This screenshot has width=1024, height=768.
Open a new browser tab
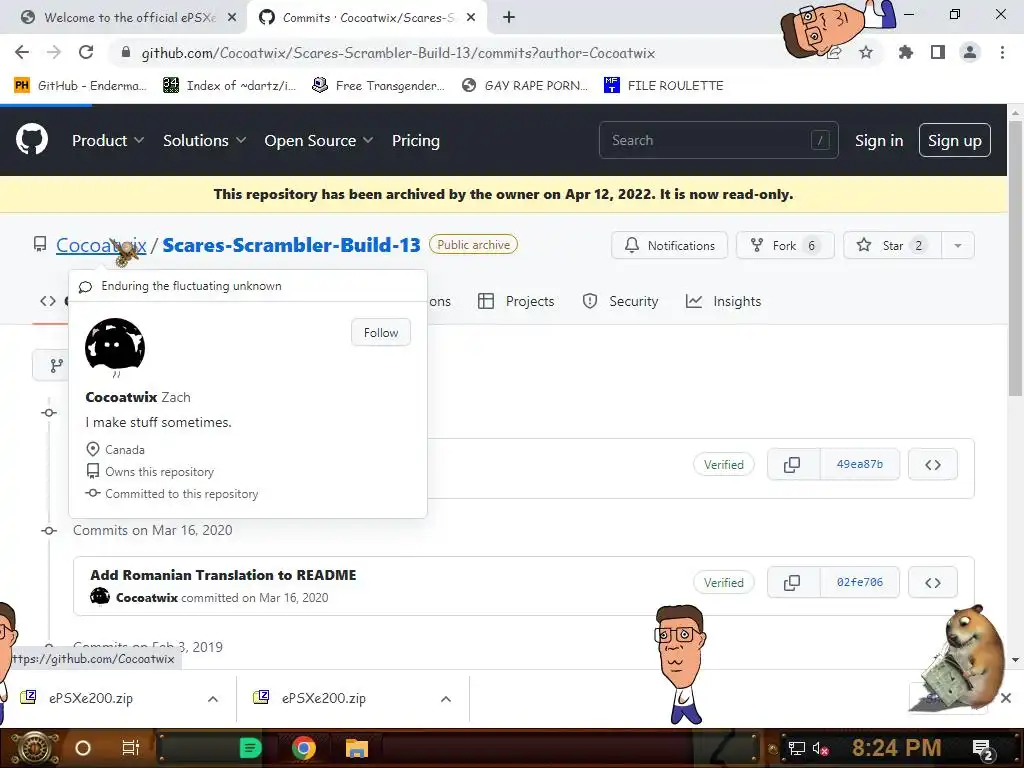509,18
